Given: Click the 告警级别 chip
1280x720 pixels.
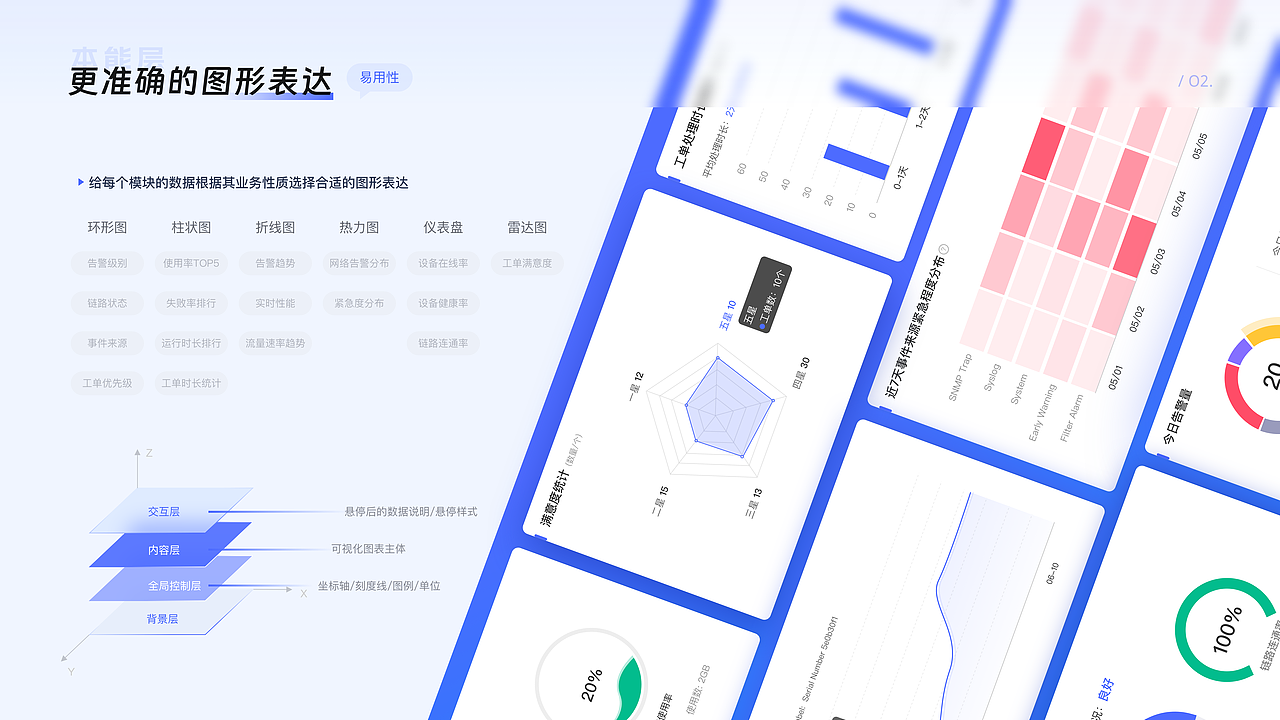Looking at the screenshot, I should point(107,264).
